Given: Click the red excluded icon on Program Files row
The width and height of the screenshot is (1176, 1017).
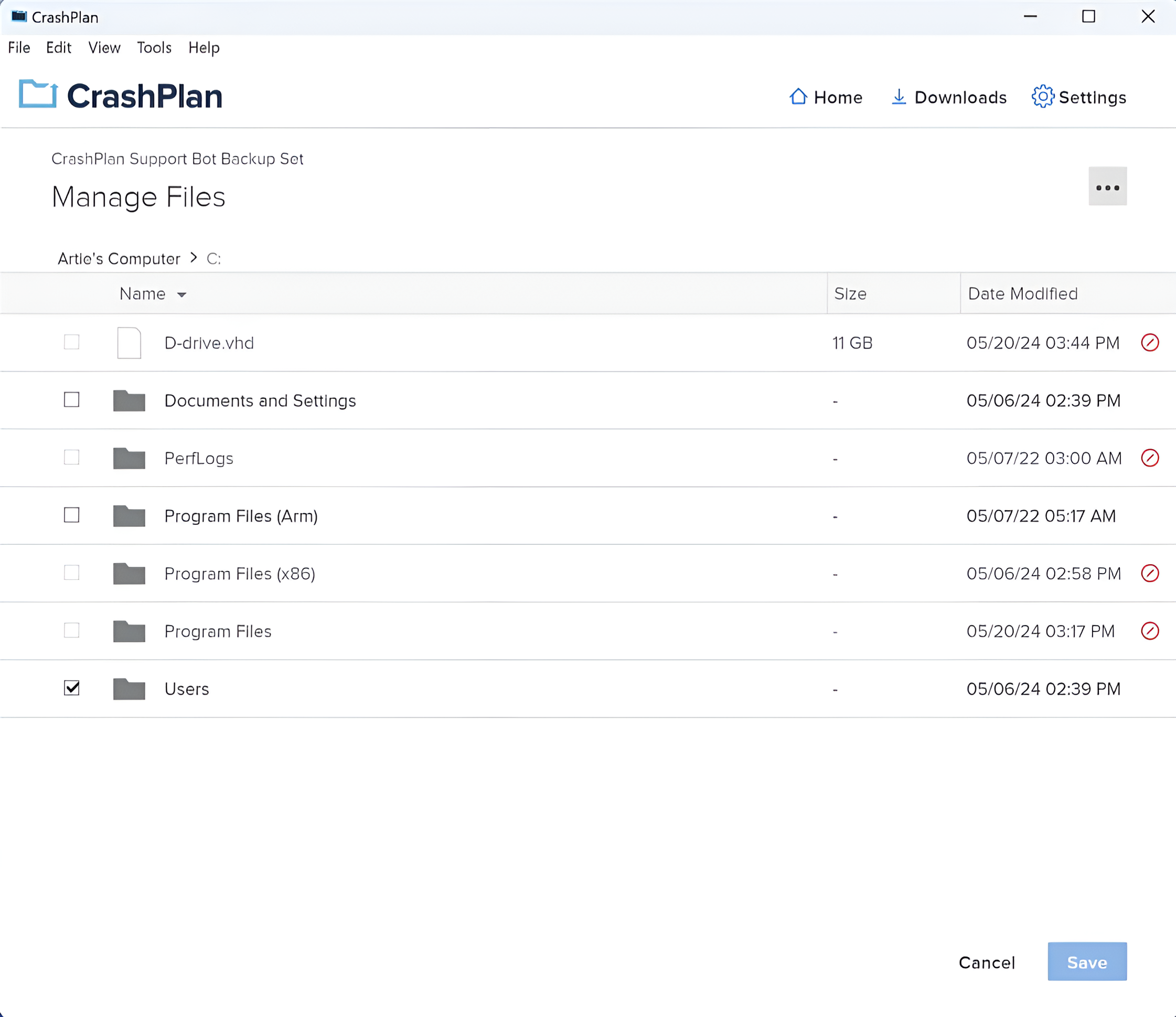Looking at the screenshot, I should pos(1150,631).
